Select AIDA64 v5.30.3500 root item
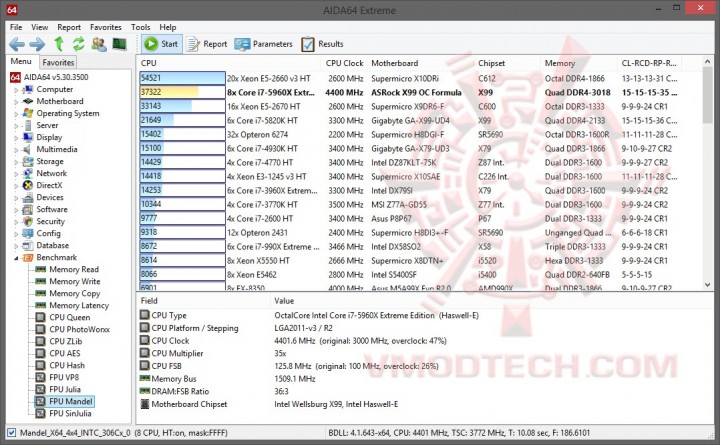This screenshot has height=445, width=720. 49,77
